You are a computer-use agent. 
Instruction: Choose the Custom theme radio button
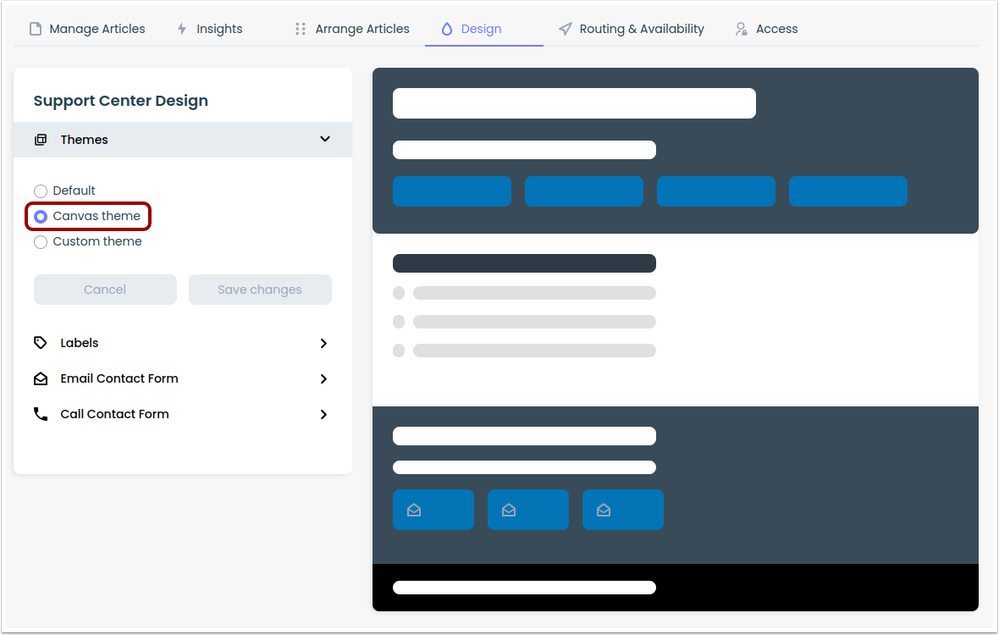click(x=41, y=242)
